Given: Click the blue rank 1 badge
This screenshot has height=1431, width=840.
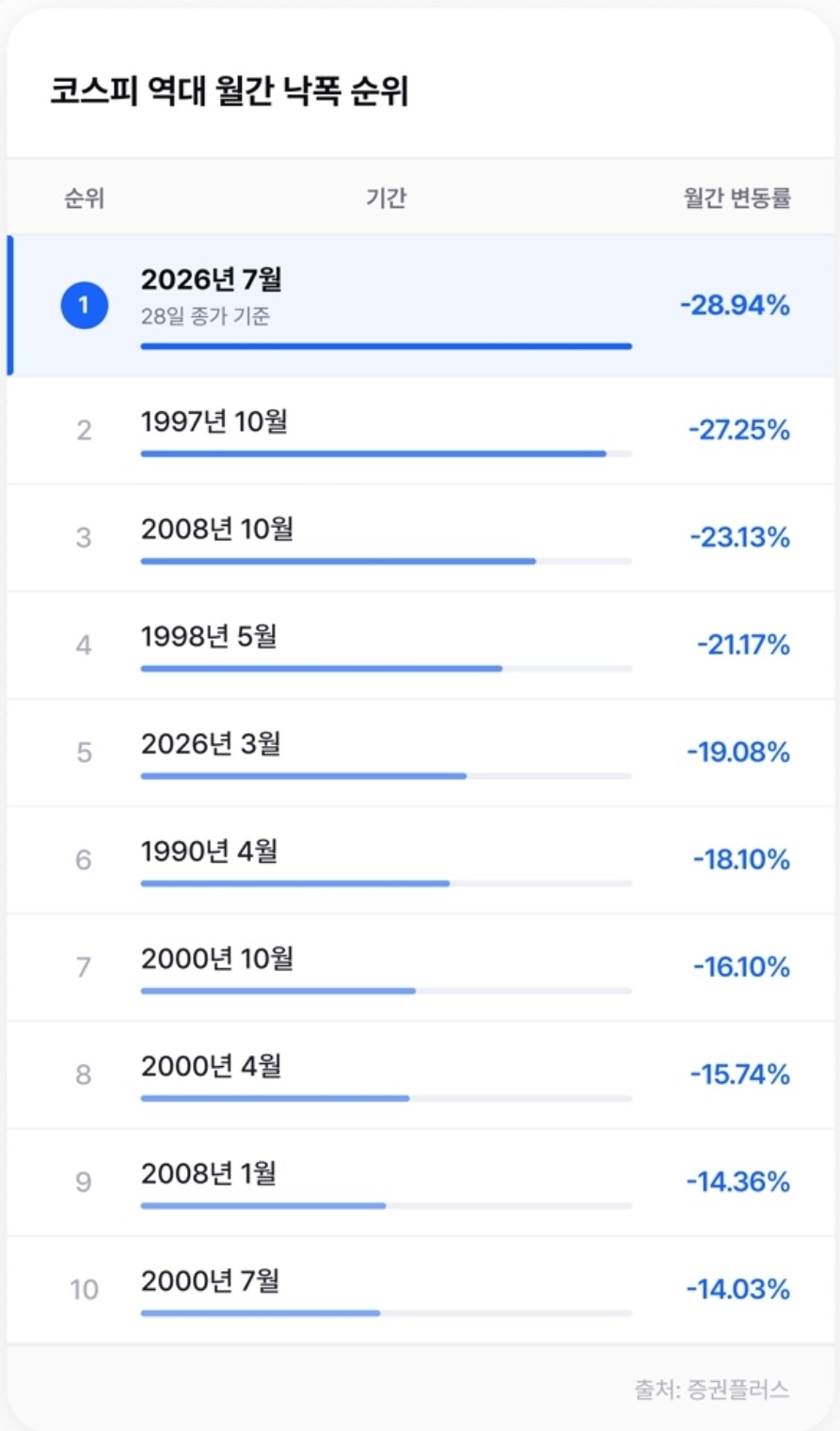Looking at the screenshot, I should [84, 305].
